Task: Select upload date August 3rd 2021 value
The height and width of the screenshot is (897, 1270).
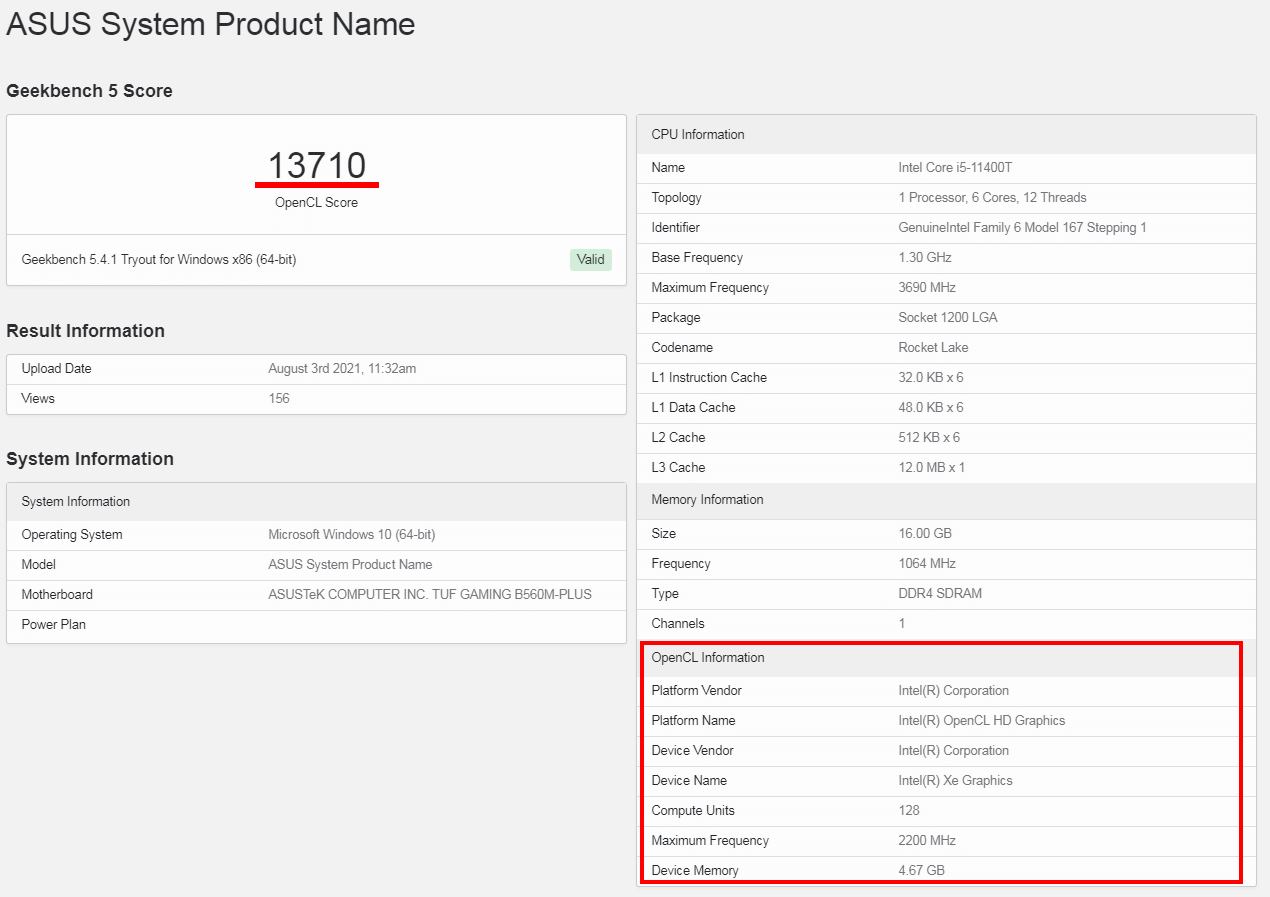Action: (x=342, y=368)
